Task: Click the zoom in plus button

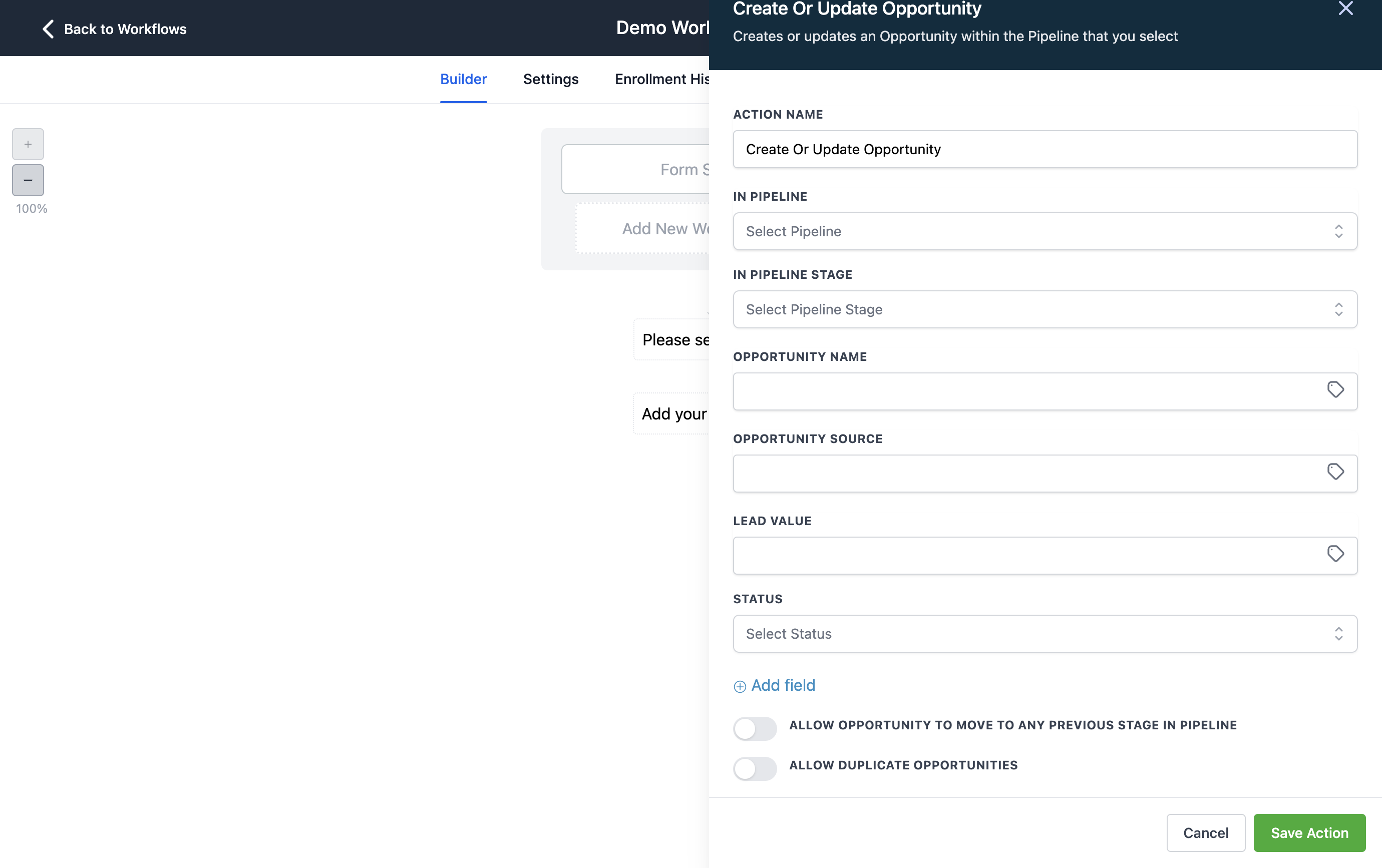Action: [x=28, y=144]
